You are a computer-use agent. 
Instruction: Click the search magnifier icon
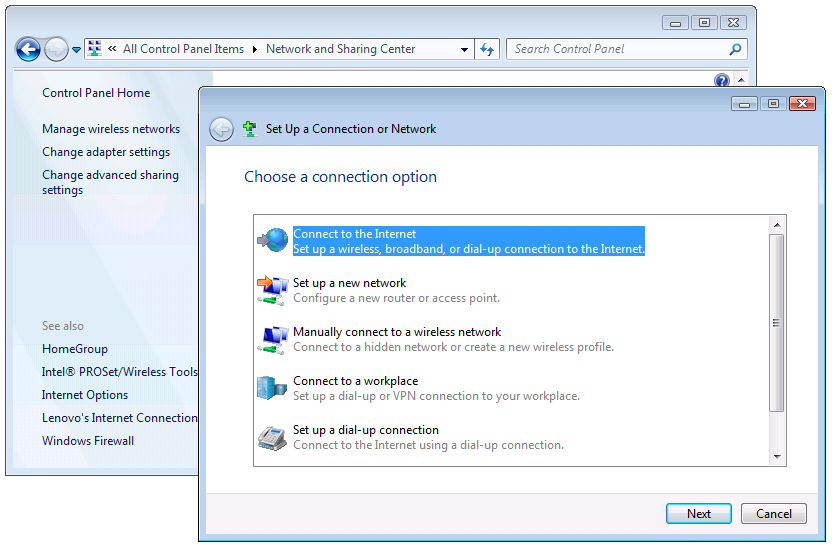[735, 49]
